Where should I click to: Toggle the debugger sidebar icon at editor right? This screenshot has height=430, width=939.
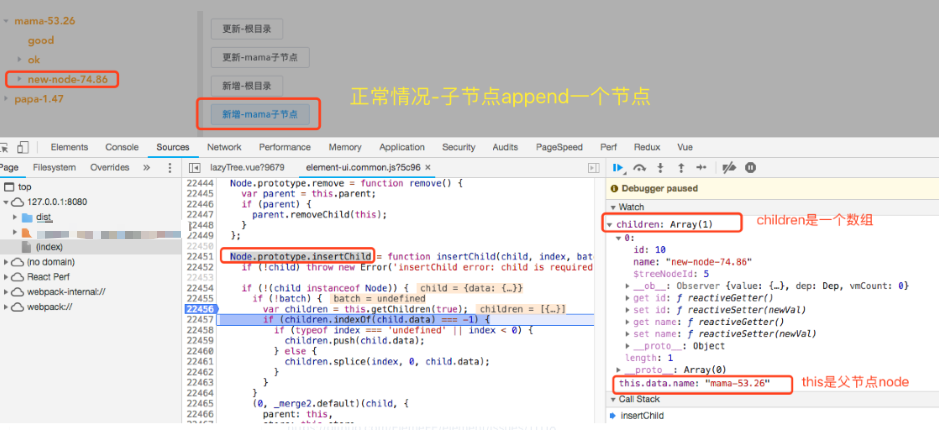[x=593, y=168]
